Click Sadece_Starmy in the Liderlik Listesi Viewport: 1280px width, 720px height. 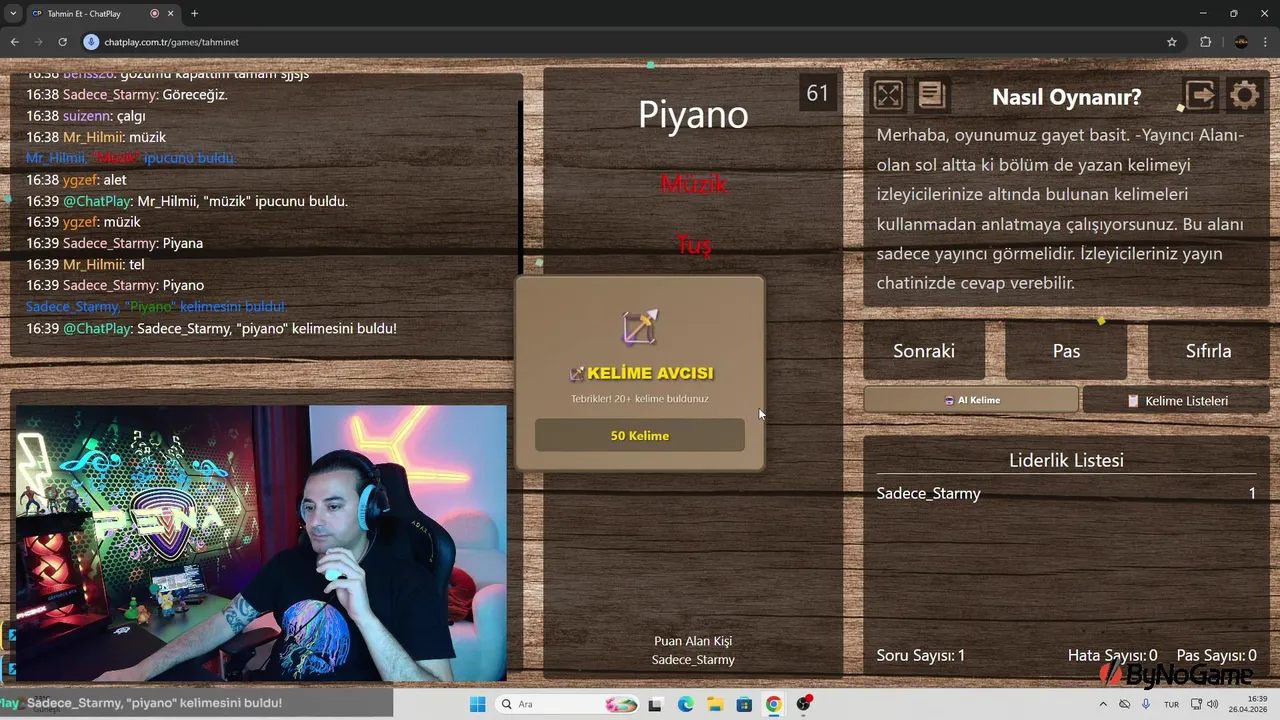click(928, 493)
